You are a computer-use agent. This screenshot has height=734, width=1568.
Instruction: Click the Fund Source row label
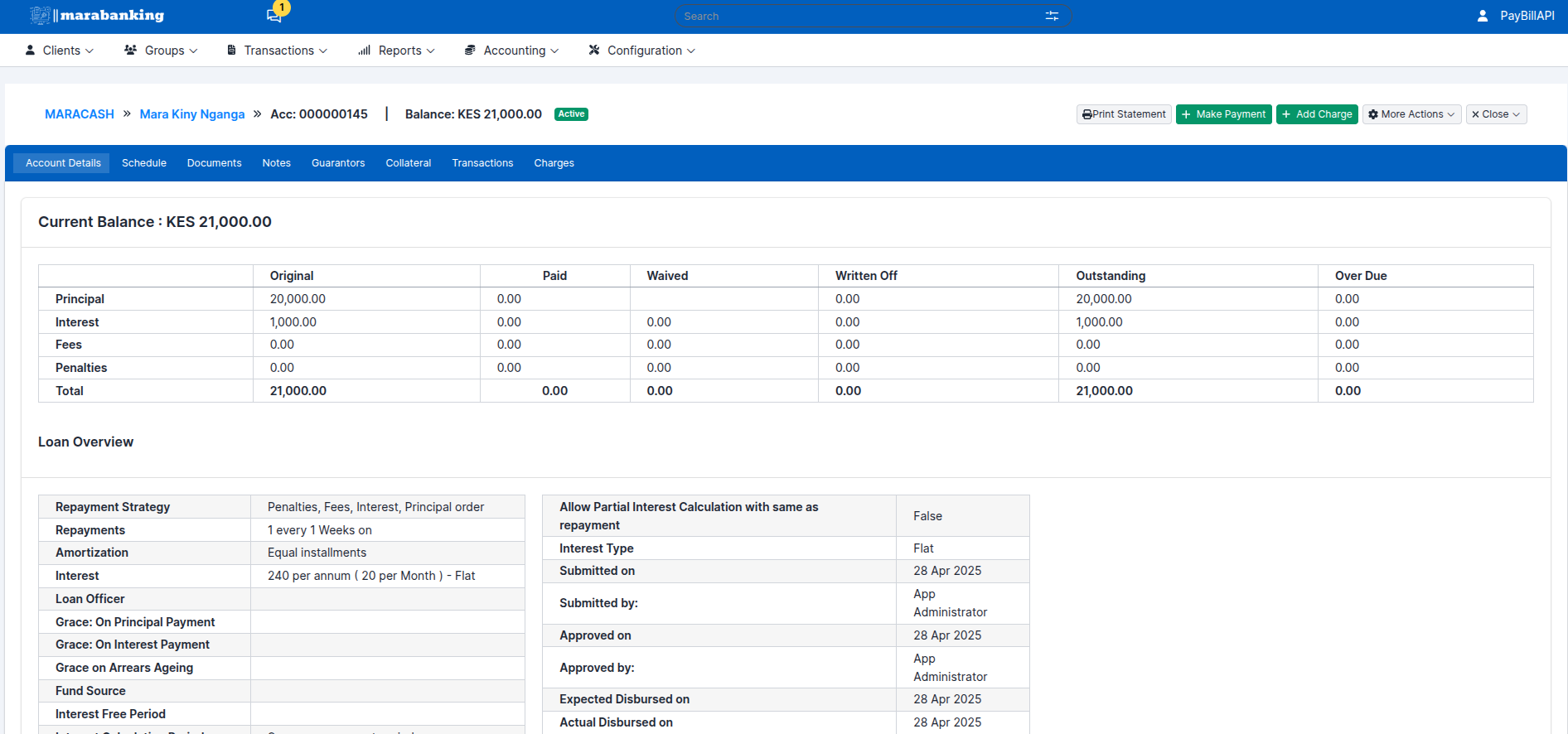(90, 691)
